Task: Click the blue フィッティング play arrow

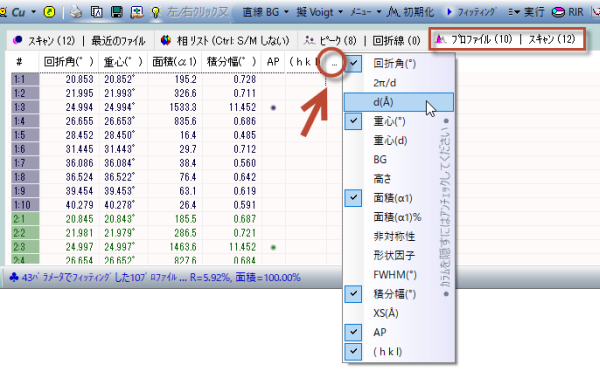Action: [449, 12]
